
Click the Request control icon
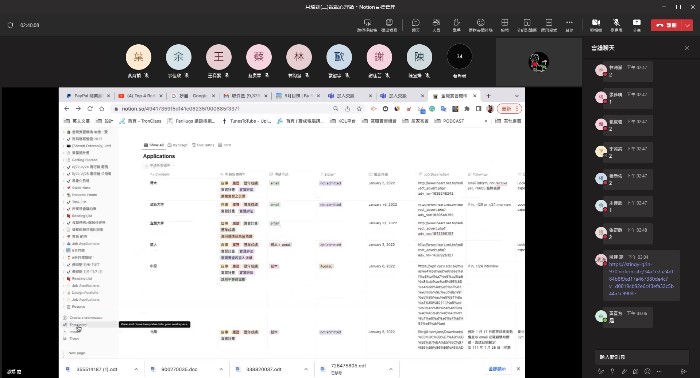367,25
